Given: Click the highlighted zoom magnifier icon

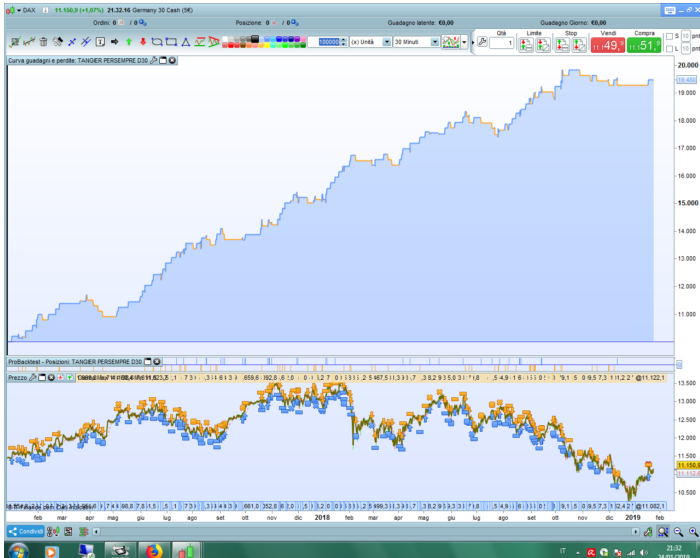Looking at the screenshot, I should click(663, 532).
